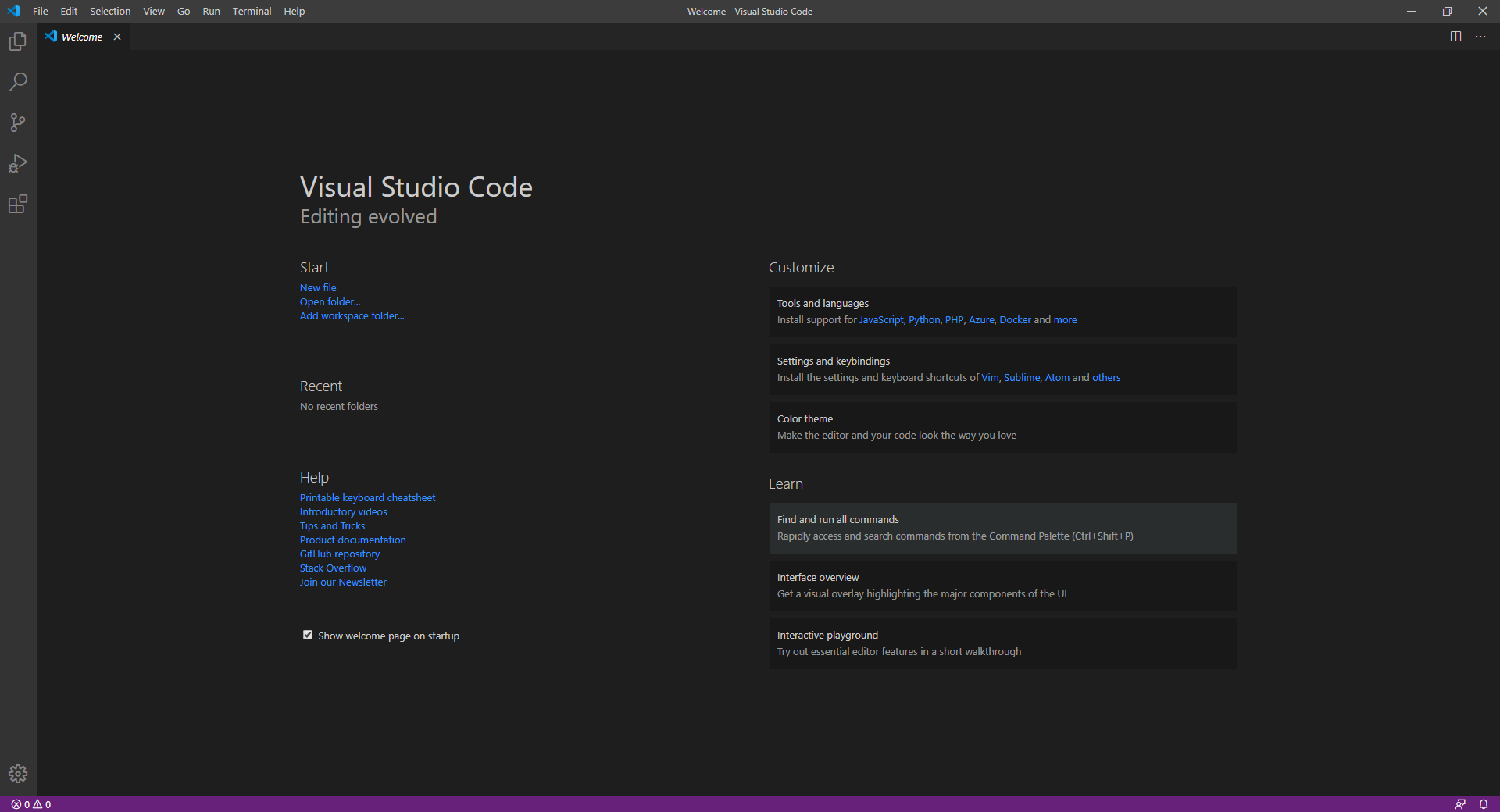The height and width of the screenshot is (812, 1500).
Task: Open the Selection menu
Action: [x=110, y=11]
